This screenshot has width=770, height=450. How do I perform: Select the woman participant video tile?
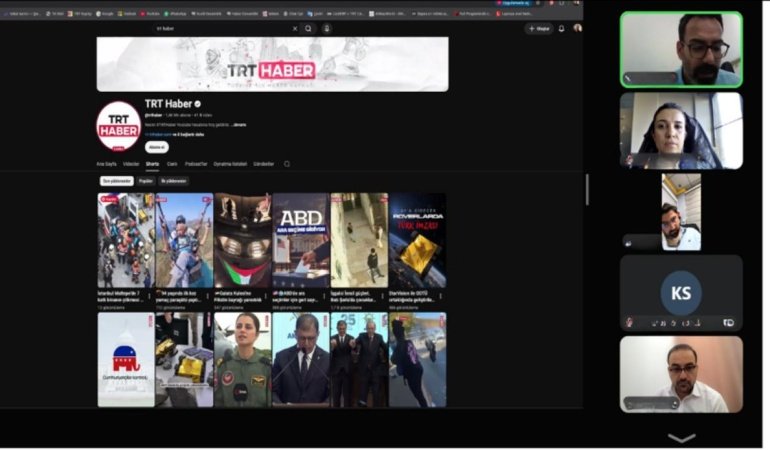coord(681,131)
